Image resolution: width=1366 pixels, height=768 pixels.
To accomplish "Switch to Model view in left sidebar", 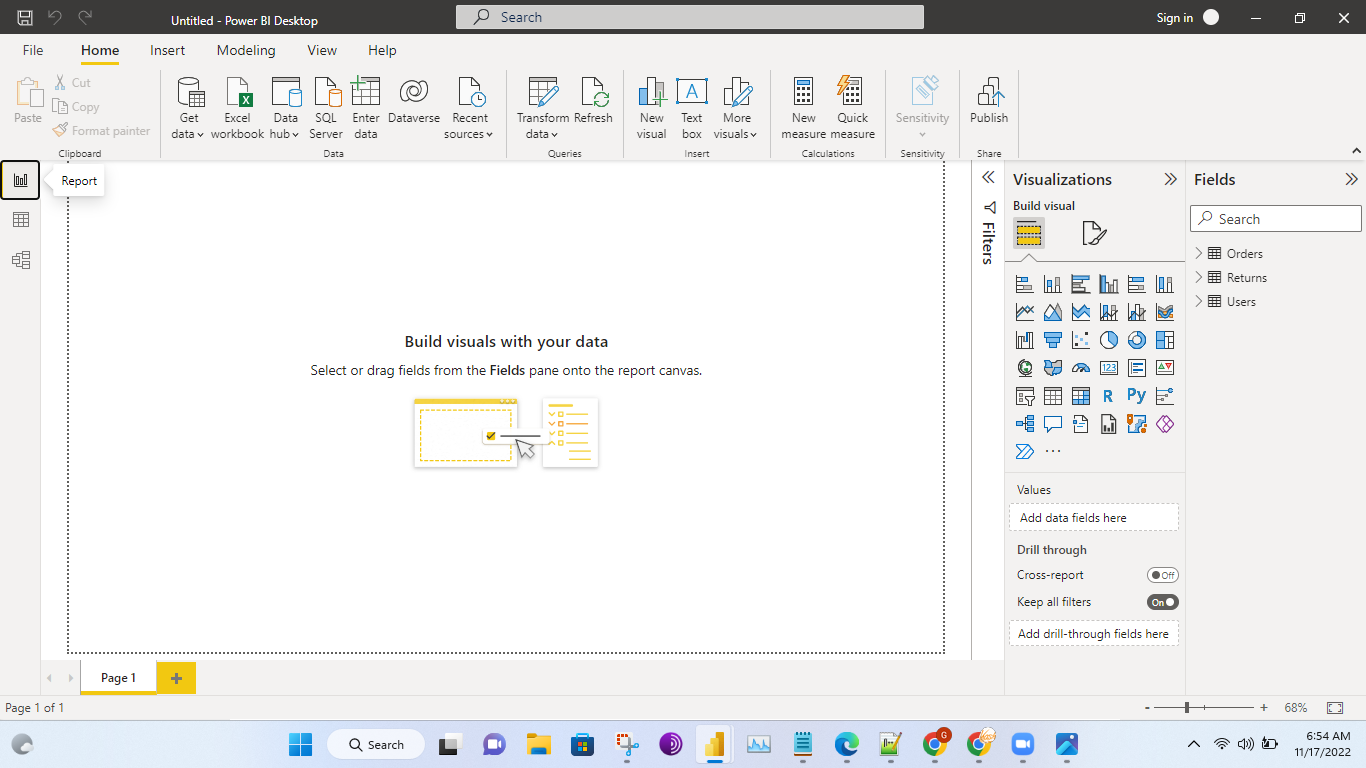I will (x=20, y=260).
